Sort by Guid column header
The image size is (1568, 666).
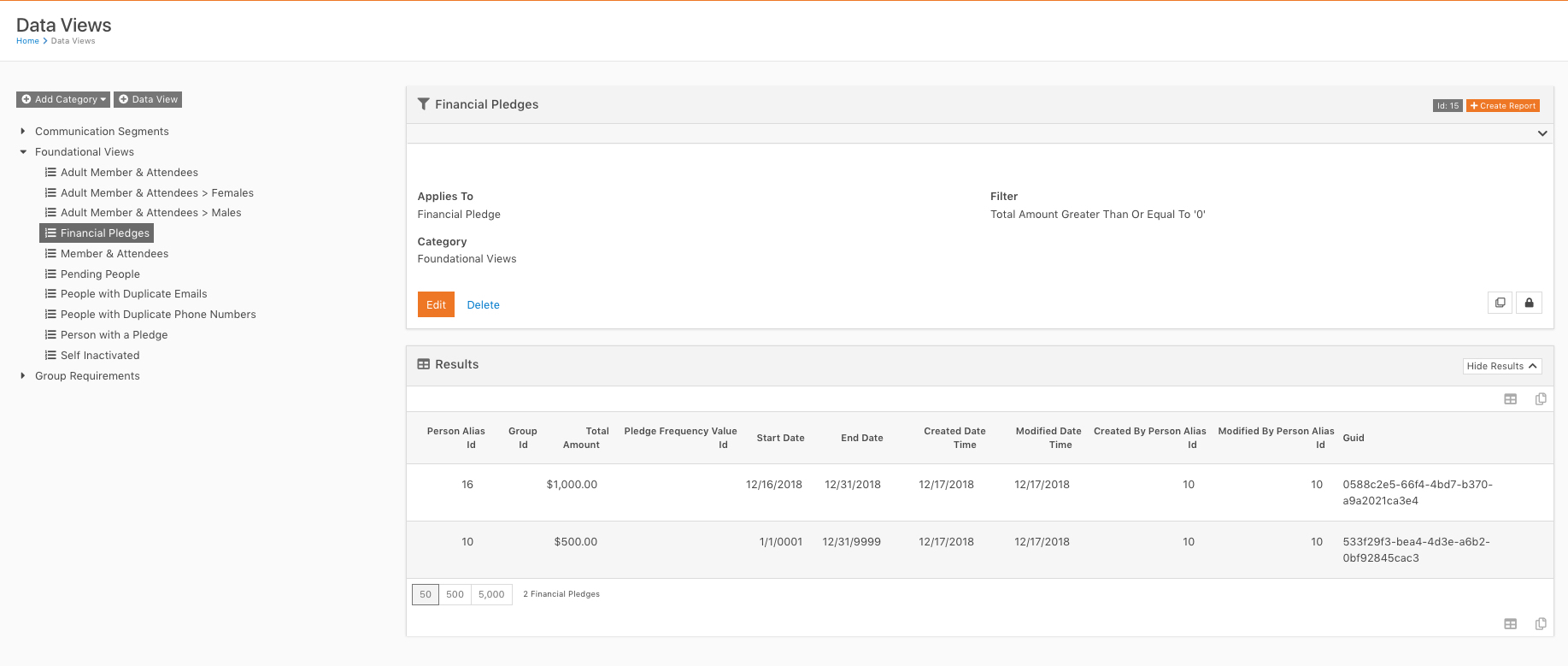pyautogui.click(x=1354, y=438)
